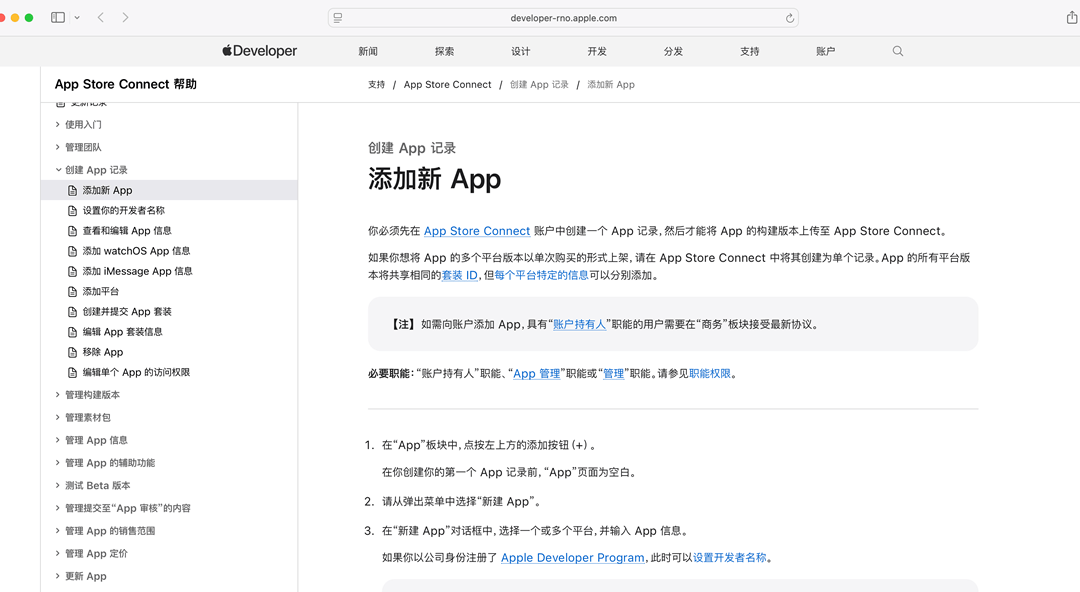Open the App Store Connect 帮助 title link
Viewport: 1080px width, 592px height.
(x=125, y=84)
